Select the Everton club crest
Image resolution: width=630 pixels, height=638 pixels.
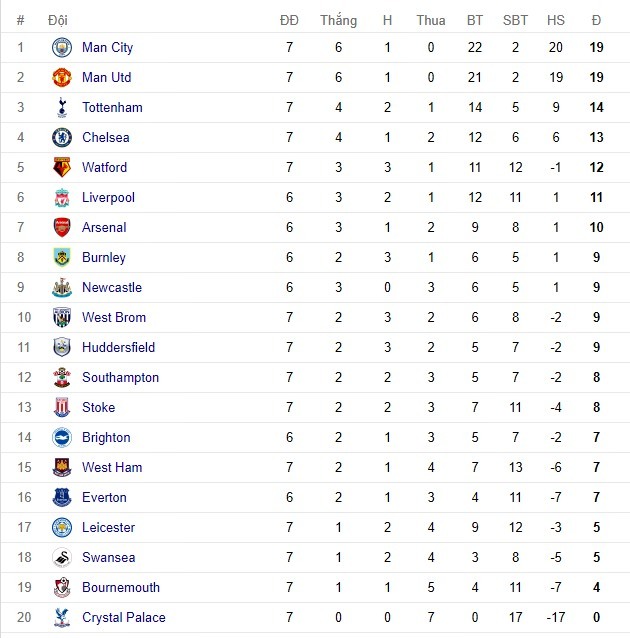tap(62, 497)
